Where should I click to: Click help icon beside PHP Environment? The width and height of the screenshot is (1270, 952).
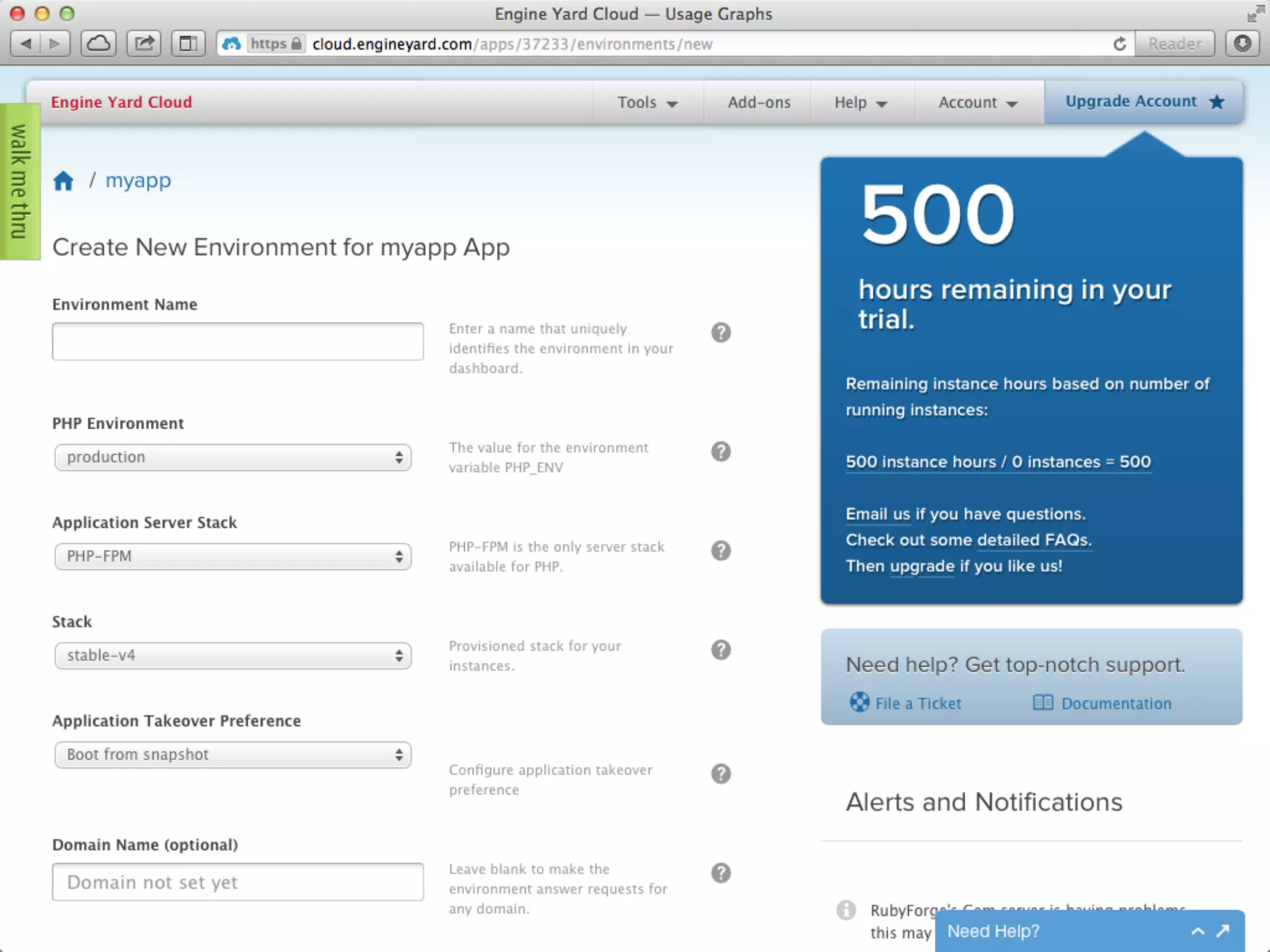coord(721,452)
